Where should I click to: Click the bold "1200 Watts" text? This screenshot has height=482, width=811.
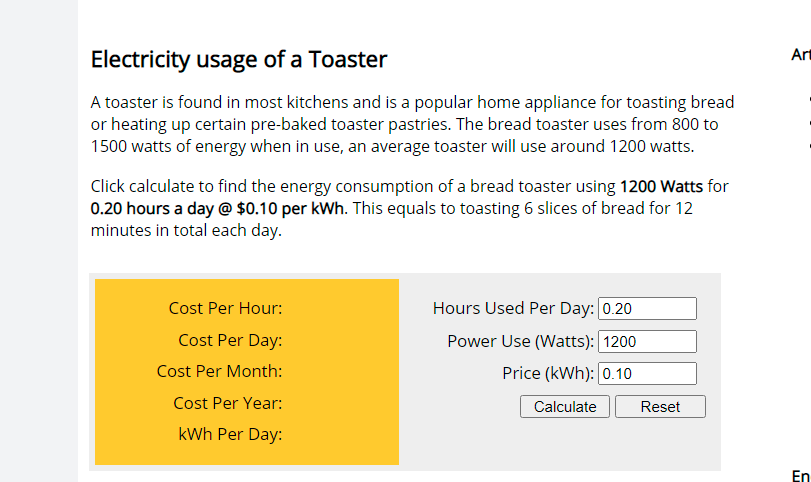click(x=661, y=187)
